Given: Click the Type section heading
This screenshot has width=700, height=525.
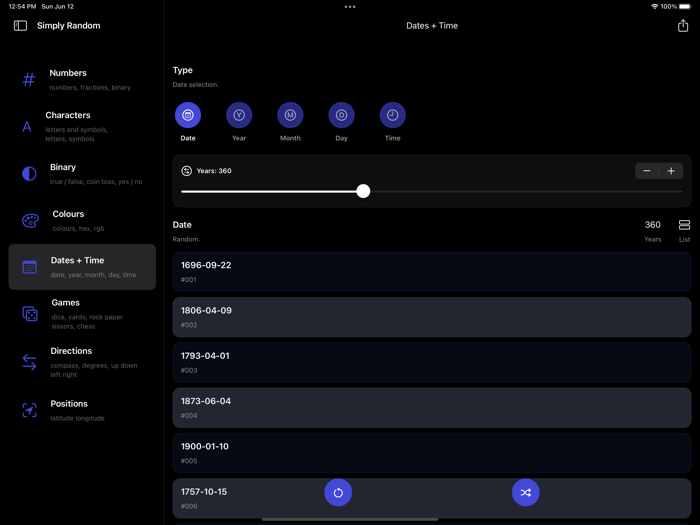Looking at the screenshot, I should 183,70.
